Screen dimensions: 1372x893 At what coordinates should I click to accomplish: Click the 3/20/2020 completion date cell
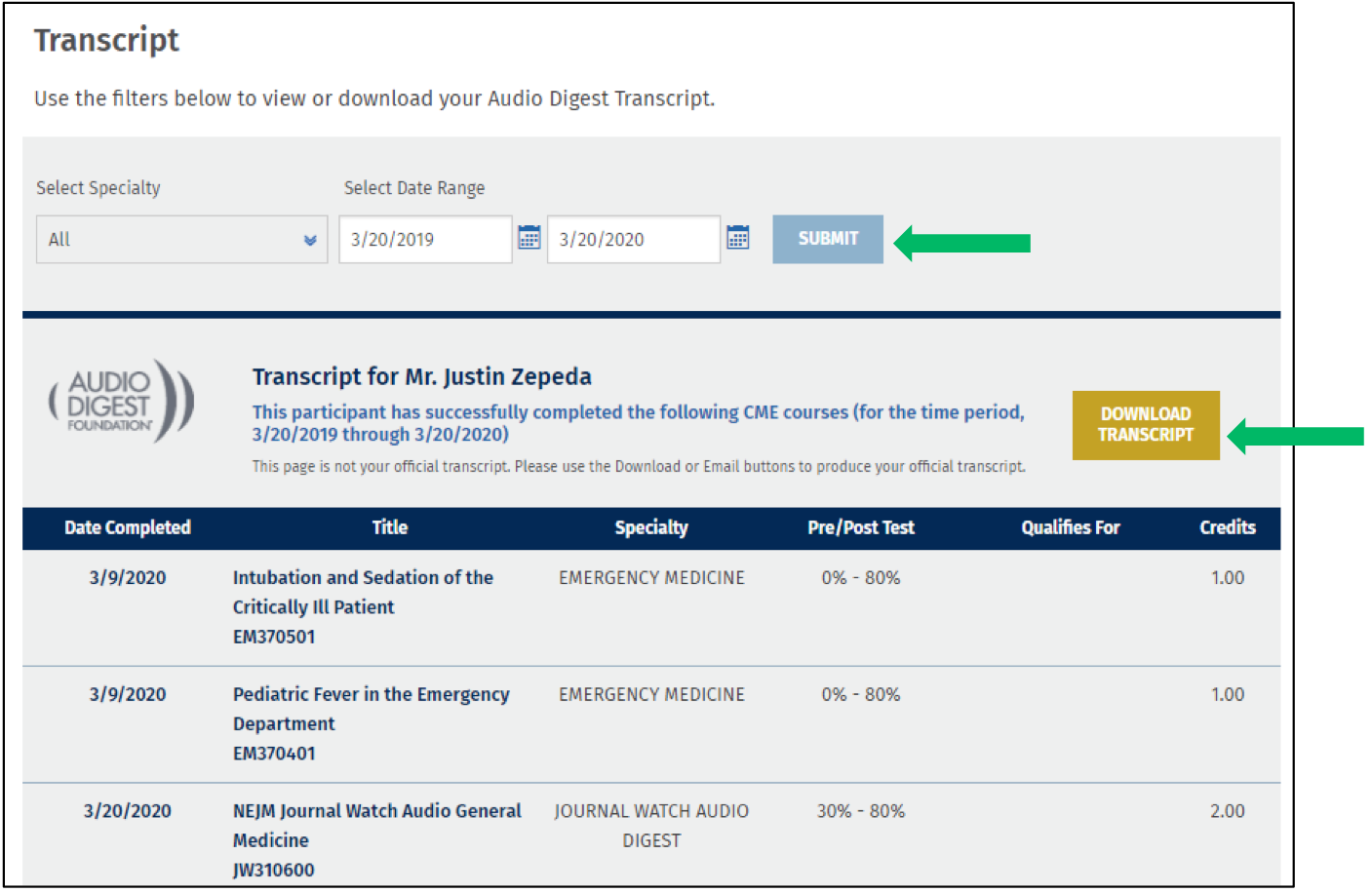[x=128, y=811]
